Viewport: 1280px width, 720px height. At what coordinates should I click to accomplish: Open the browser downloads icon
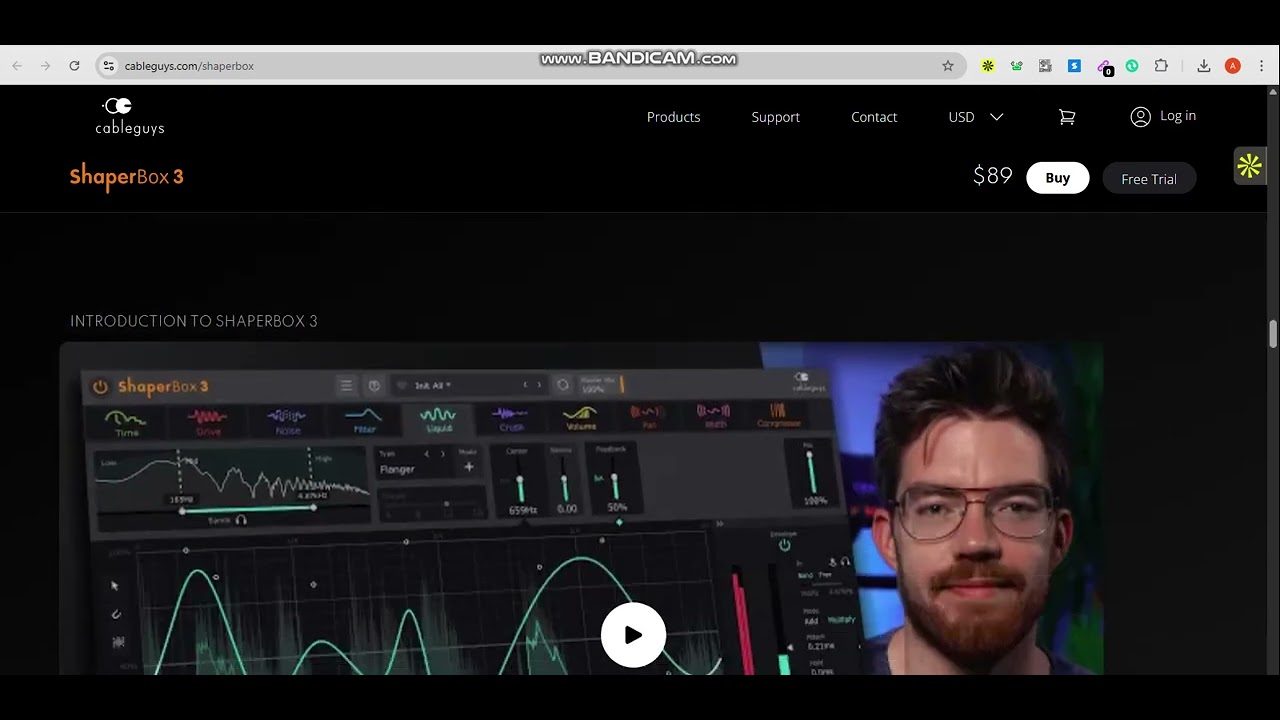1204,66
